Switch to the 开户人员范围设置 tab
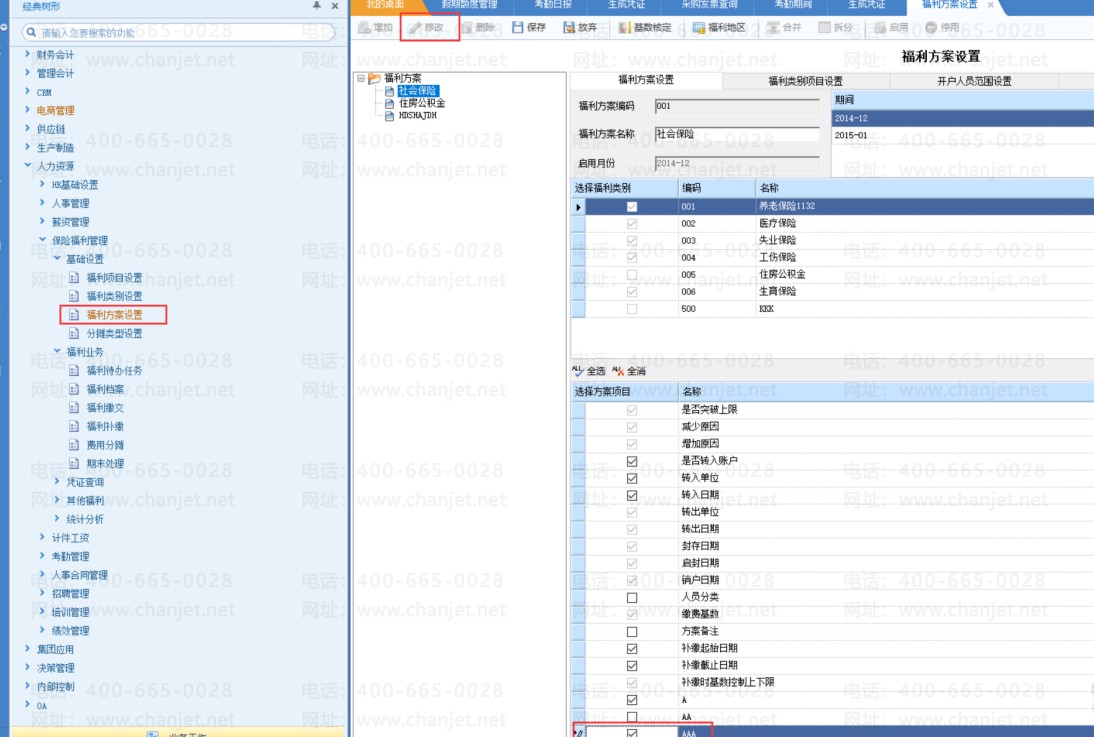 point(973,81)
